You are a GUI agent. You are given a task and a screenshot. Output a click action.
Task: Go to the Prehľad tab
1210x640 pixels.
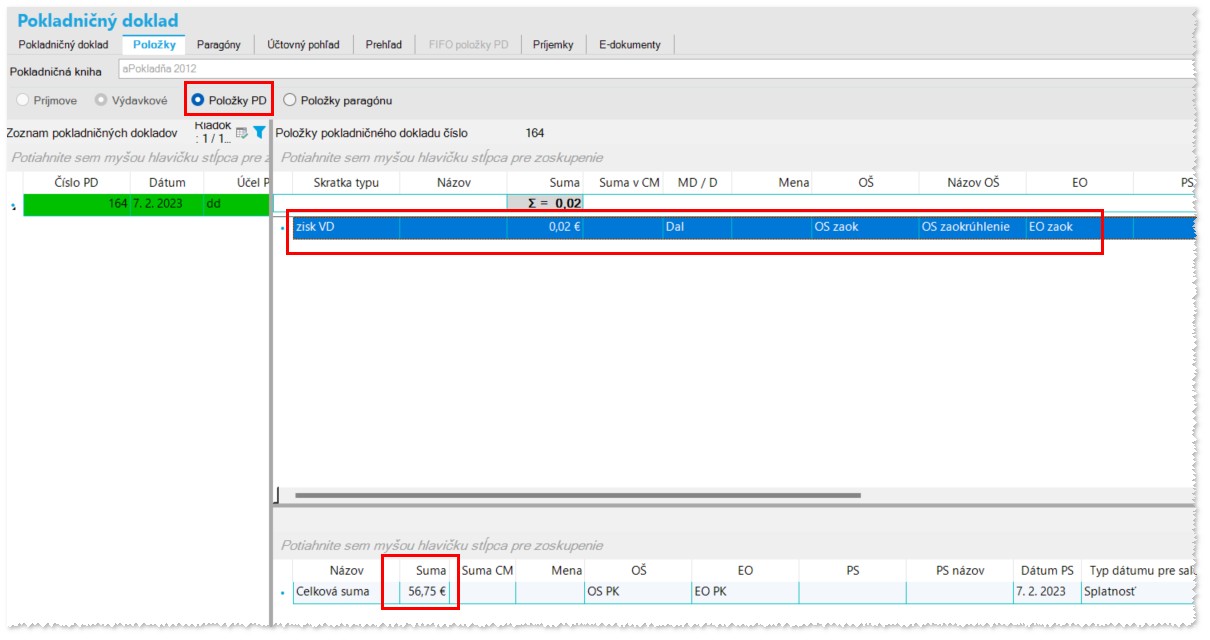(x=384, y=44)
